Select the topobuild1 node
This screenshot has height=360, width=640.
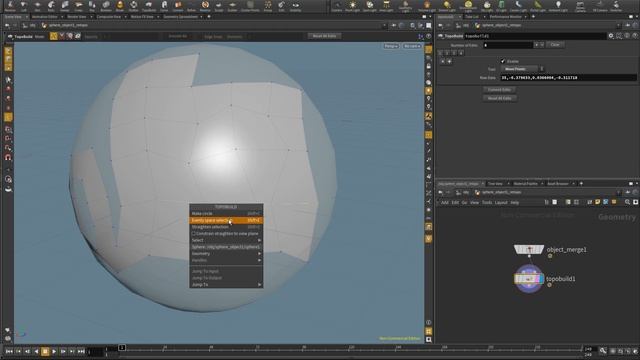coord(529,279)
